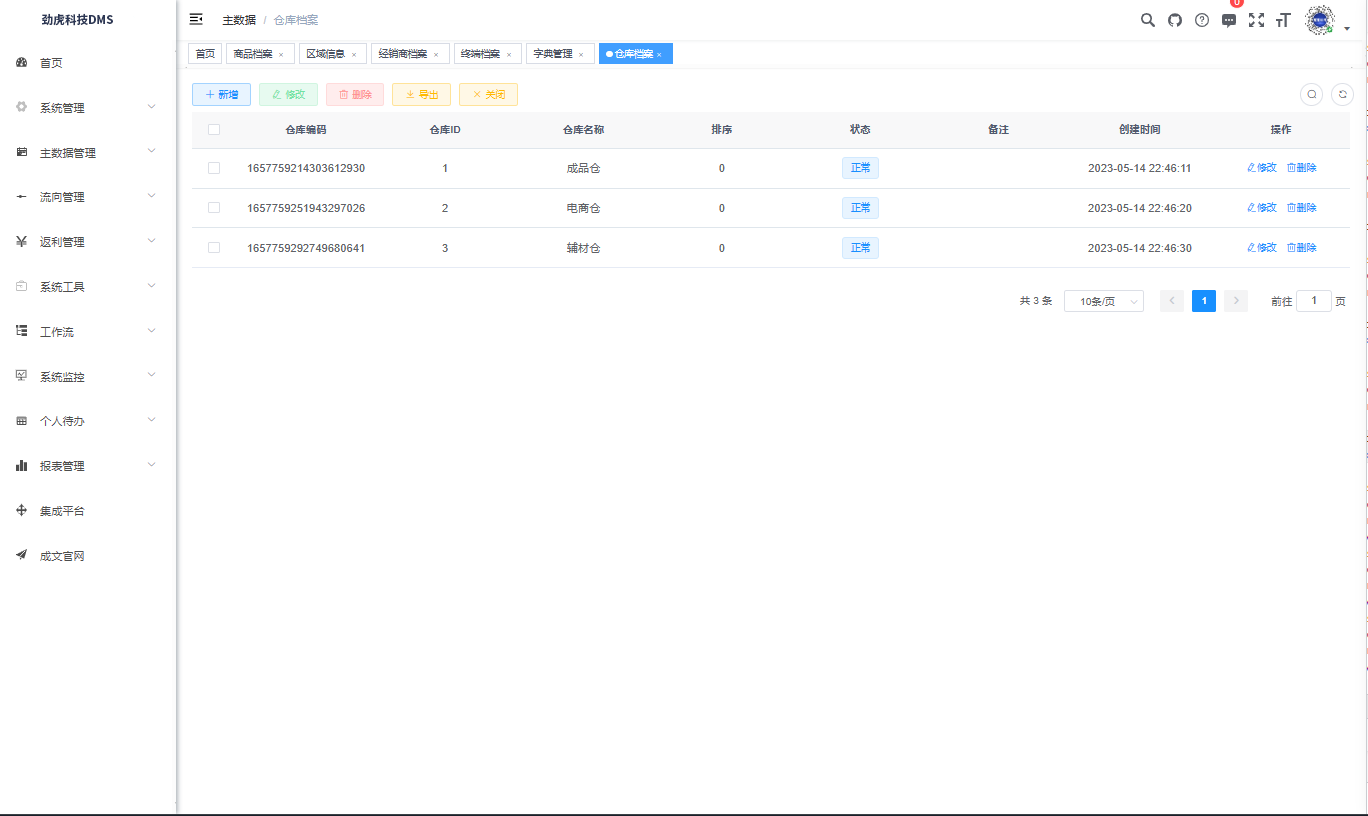Expand the 系统管理 sidebar menu
Image resolution: width=1368 pixels, height=816 pixels.
tap(88, 108)
